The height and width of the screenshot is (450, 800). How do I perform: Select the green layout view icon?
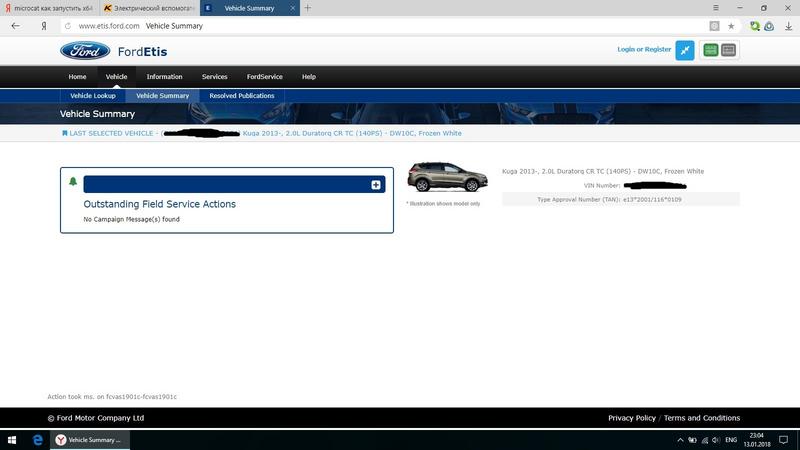pos(710,49)
